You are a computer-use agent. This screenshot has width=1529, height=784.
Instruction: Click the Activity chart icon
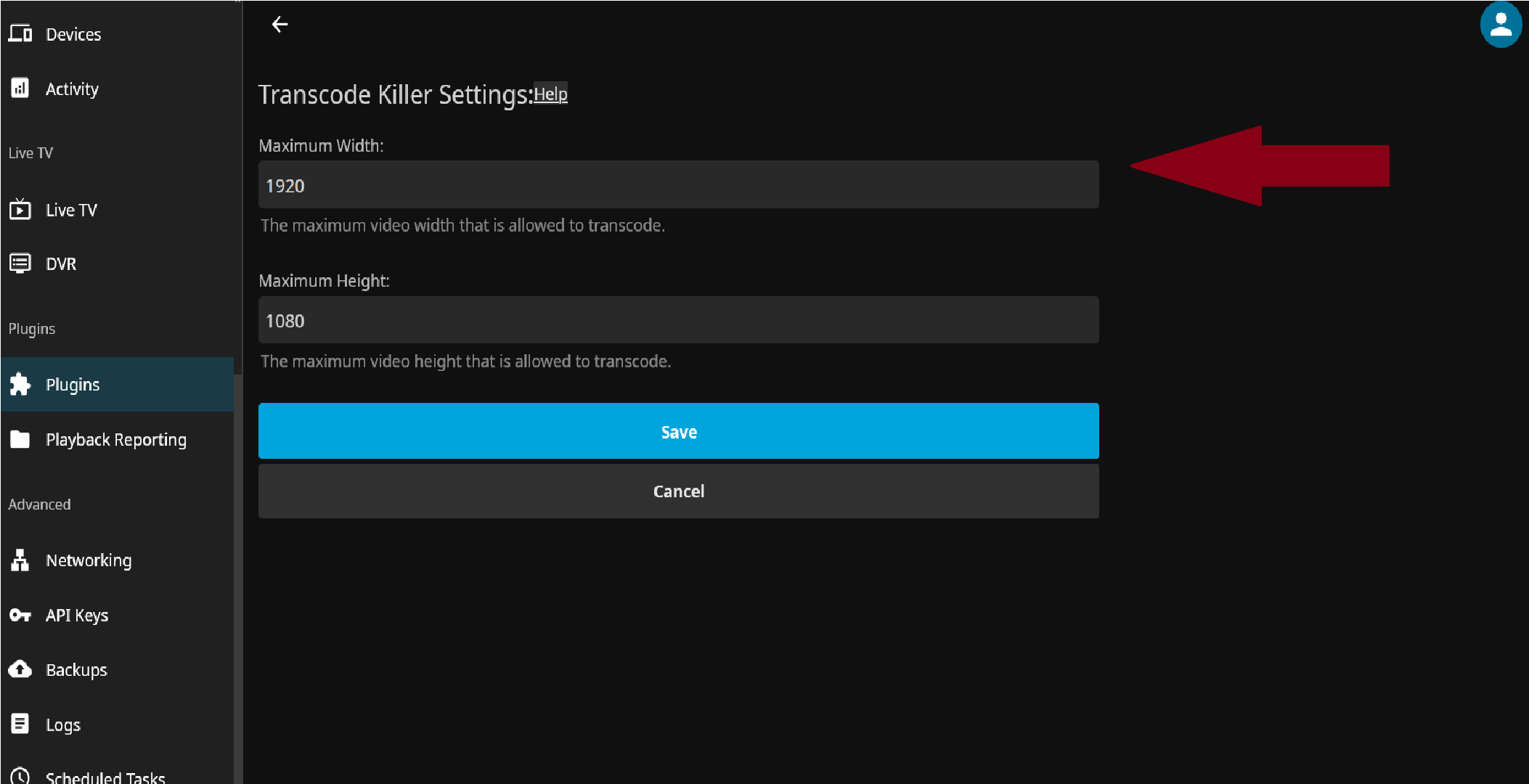20,88
